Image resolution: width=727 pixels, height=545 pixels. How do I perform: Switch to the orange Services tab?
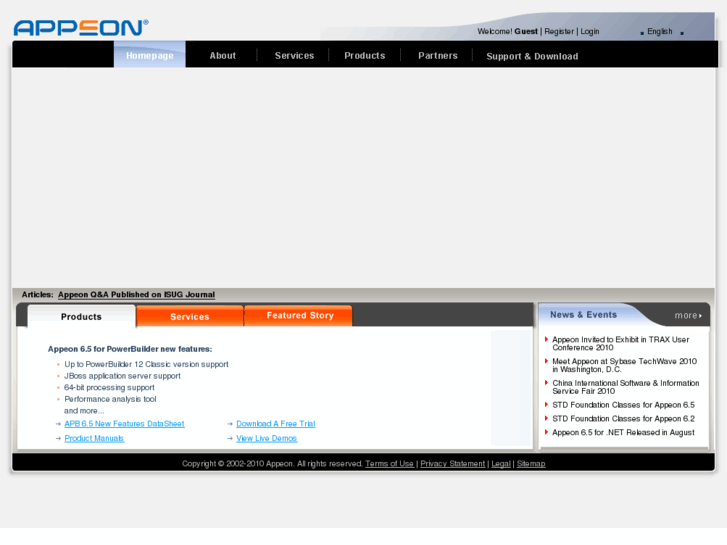pos(190,316)
